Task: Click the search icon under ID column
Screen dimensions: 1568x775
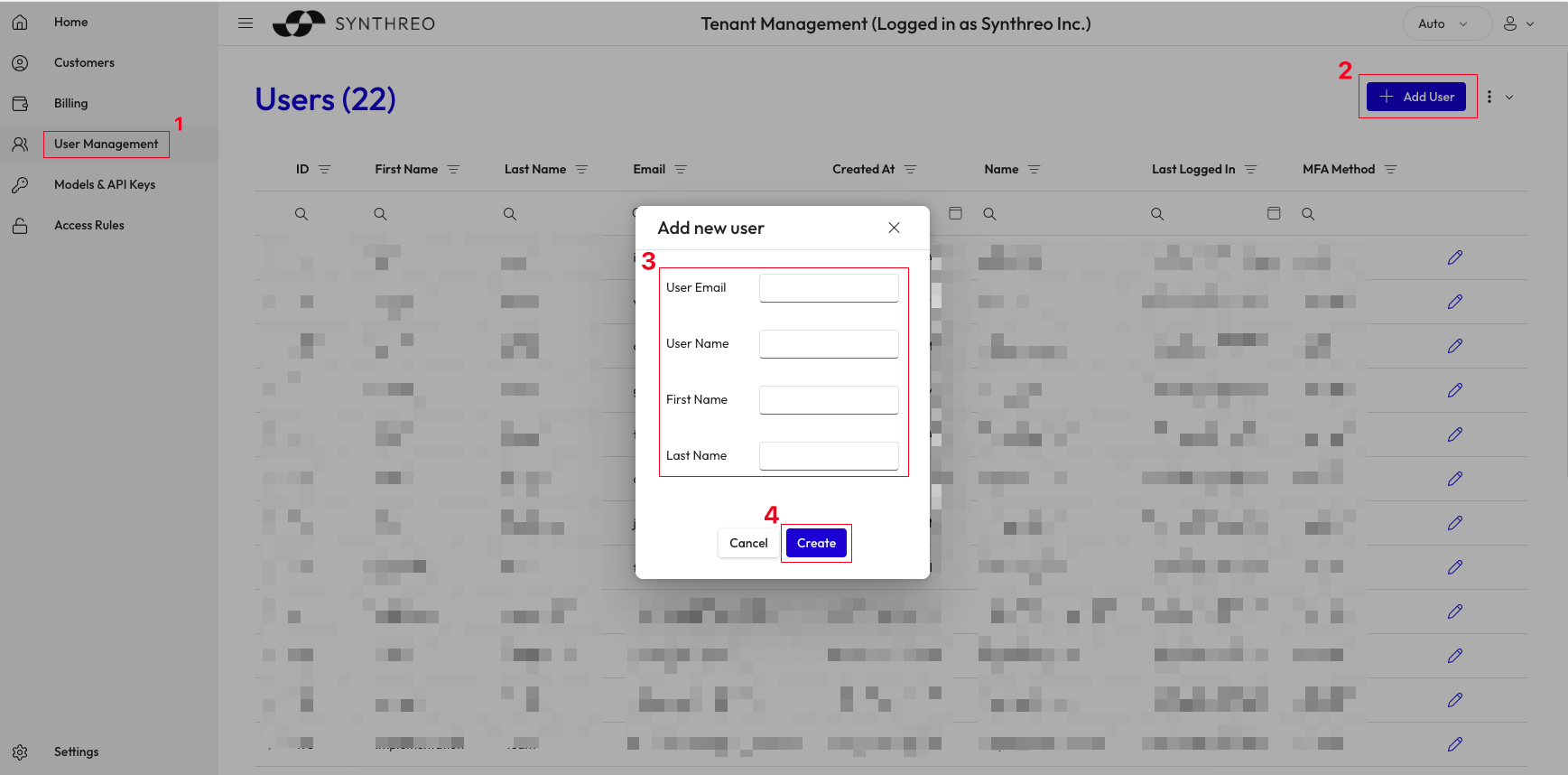Action: click(302, 214)
